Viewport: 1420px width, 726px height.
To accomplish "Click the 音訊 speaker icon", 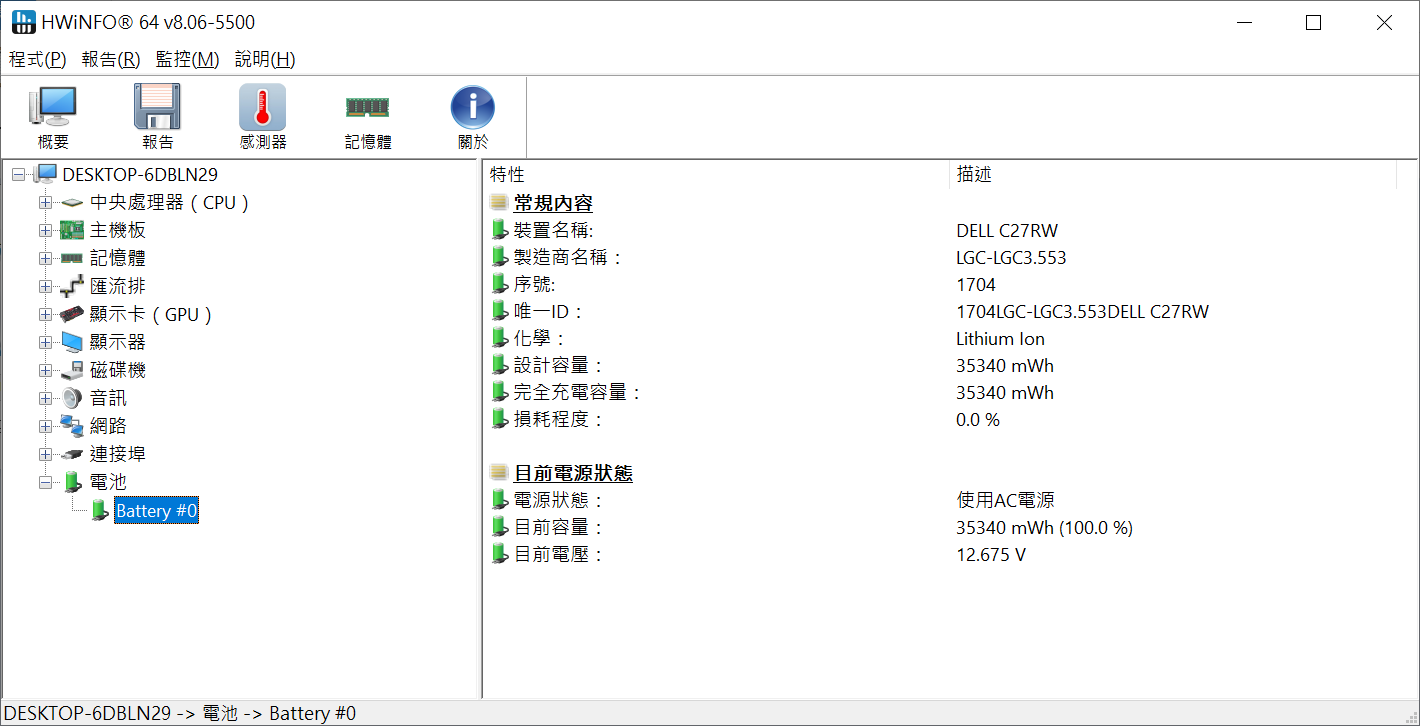I will pos(71,398).
